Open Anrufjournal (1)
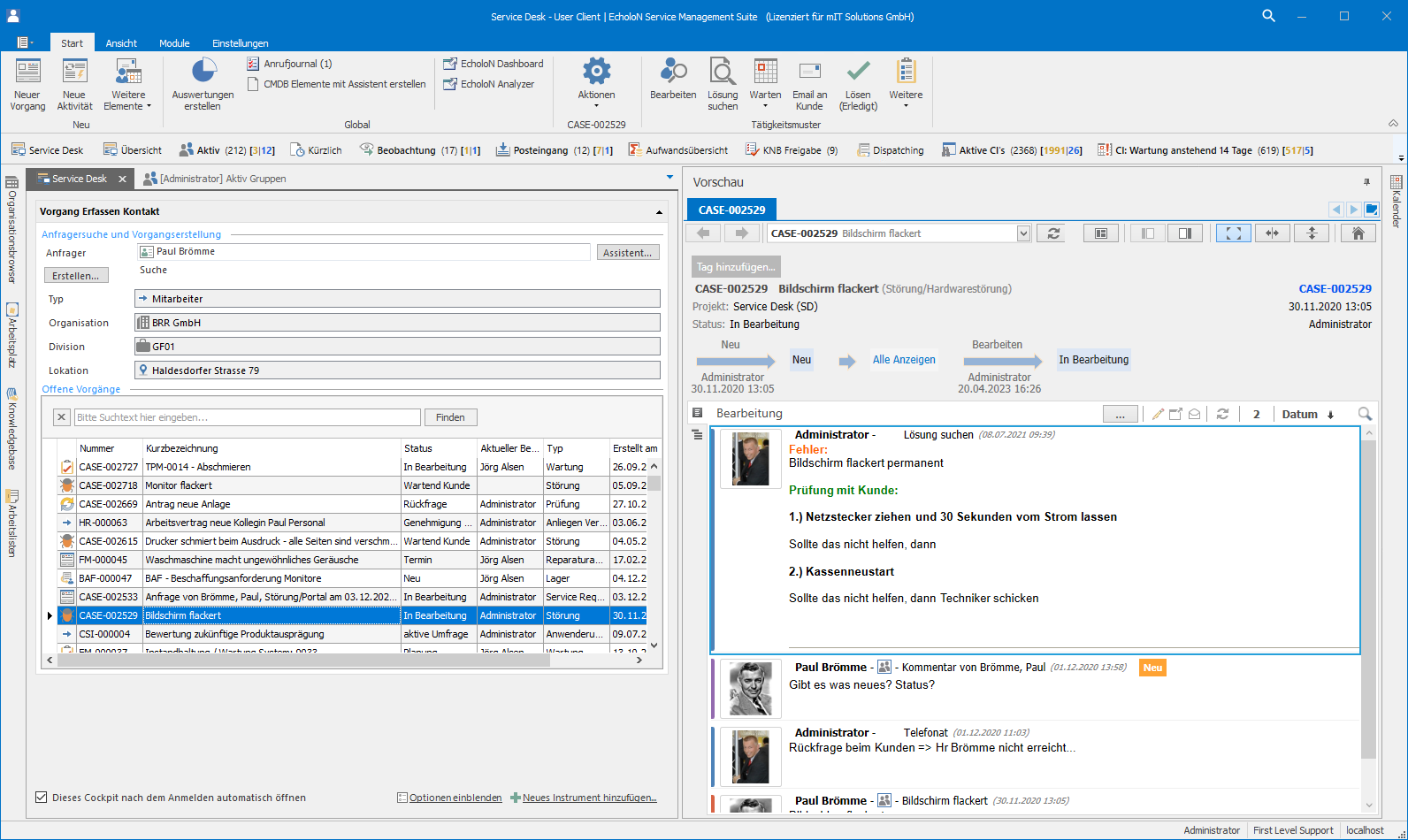 289,64
